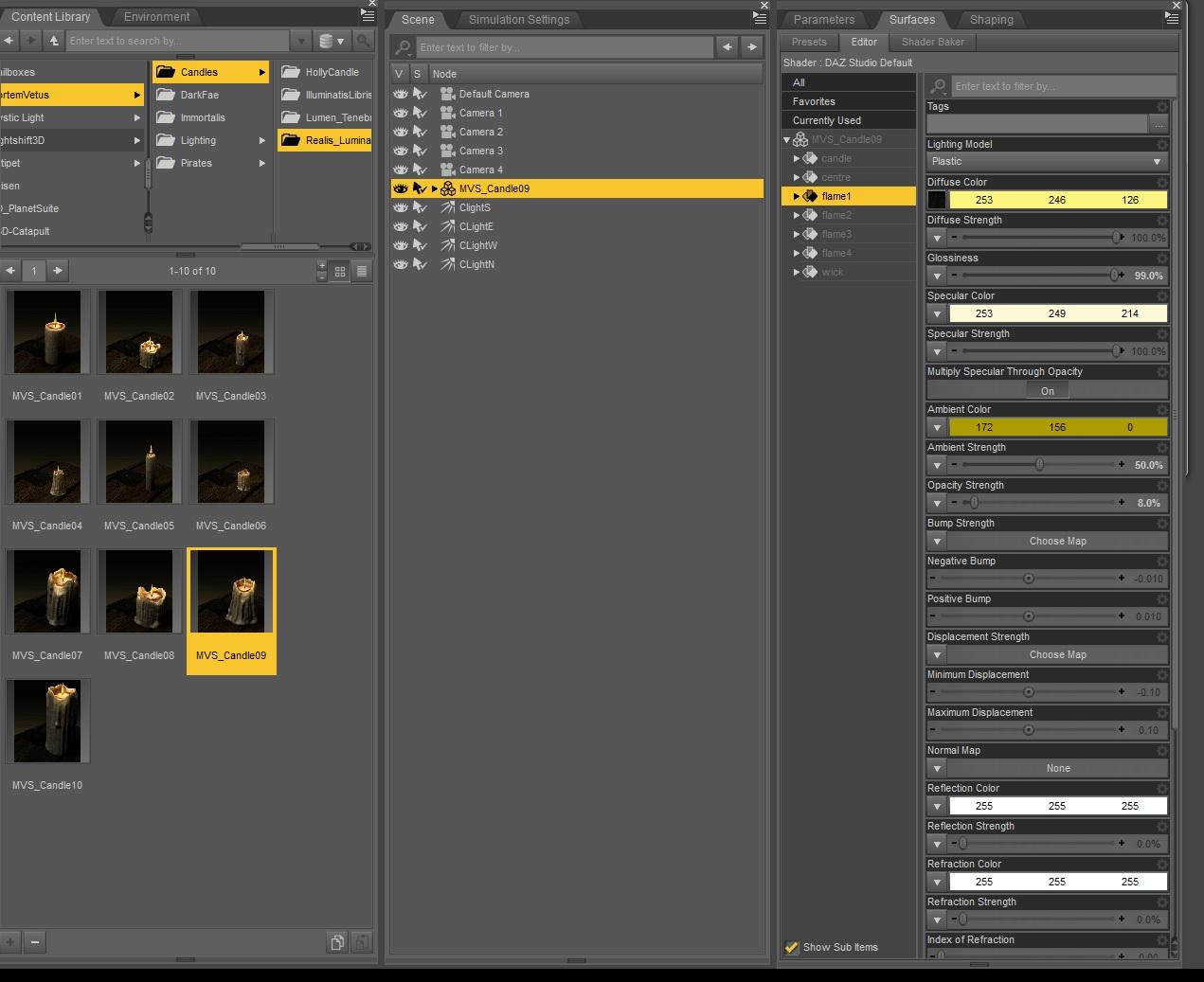Viewport: 1204px width, 982px height.
Task: Expand MVS_Candle09 node in Scene tree
Action: (435, 188)
